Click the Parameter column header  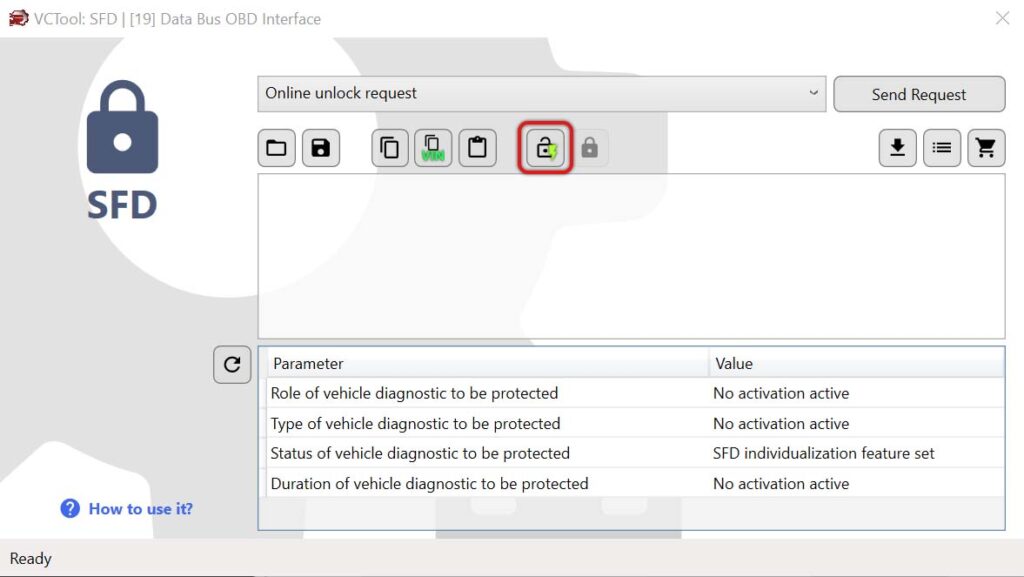coord(485,364)
